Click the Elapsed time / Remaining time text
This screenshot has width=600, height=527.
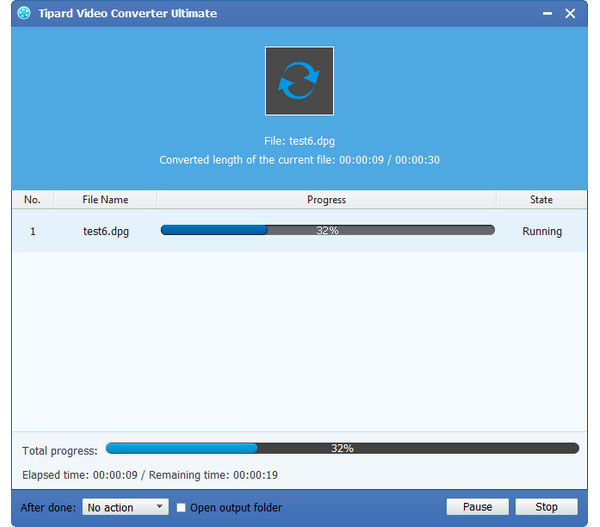point(150,475)
